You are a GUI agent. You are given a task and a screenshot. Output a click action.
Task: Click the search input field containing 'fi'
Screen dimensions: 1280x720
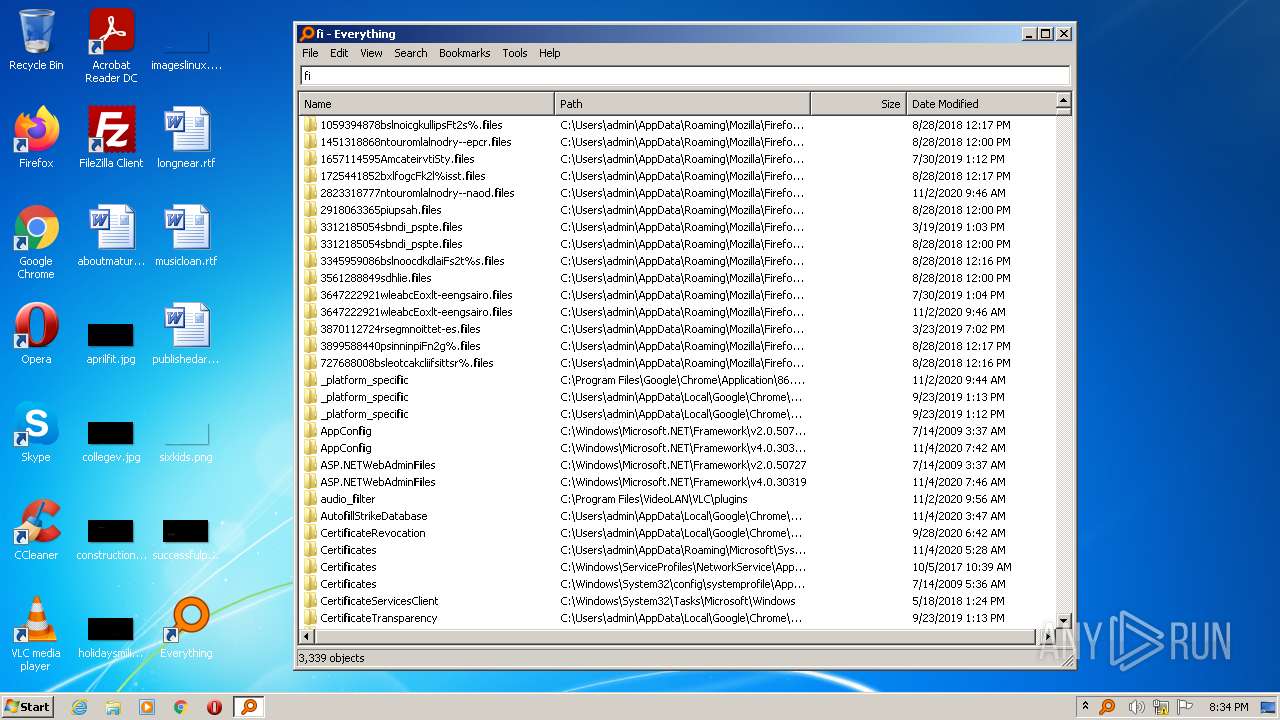click(x=685, y=75)
